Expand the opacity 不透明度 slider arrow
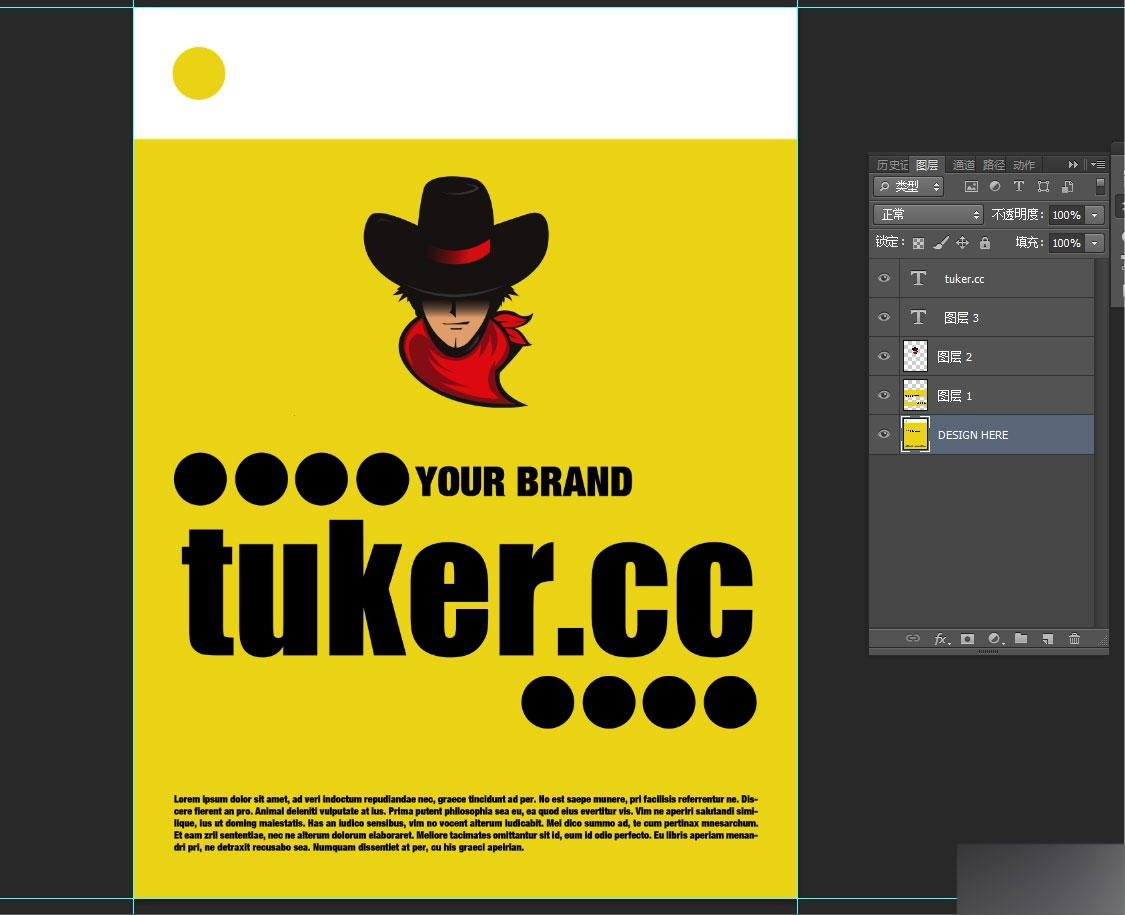1125x915 pixels. [x=1094, y=215]
